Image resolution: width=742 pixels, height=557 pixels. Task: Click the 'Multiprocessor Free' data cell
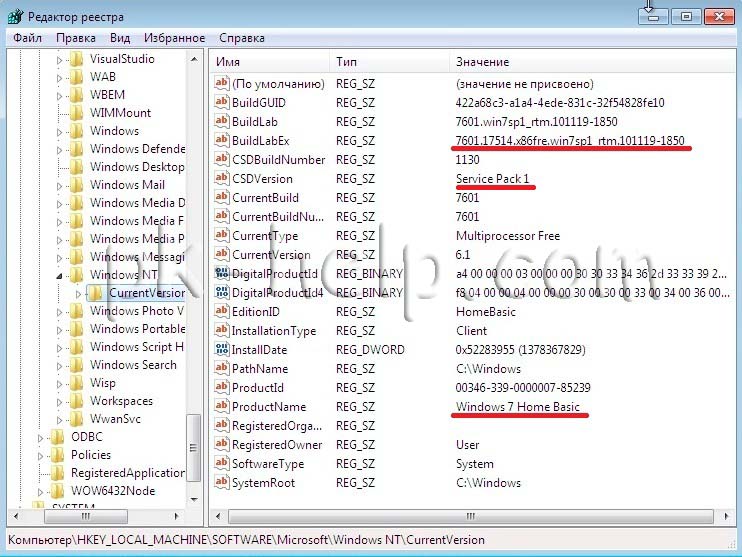click(508, 236)
